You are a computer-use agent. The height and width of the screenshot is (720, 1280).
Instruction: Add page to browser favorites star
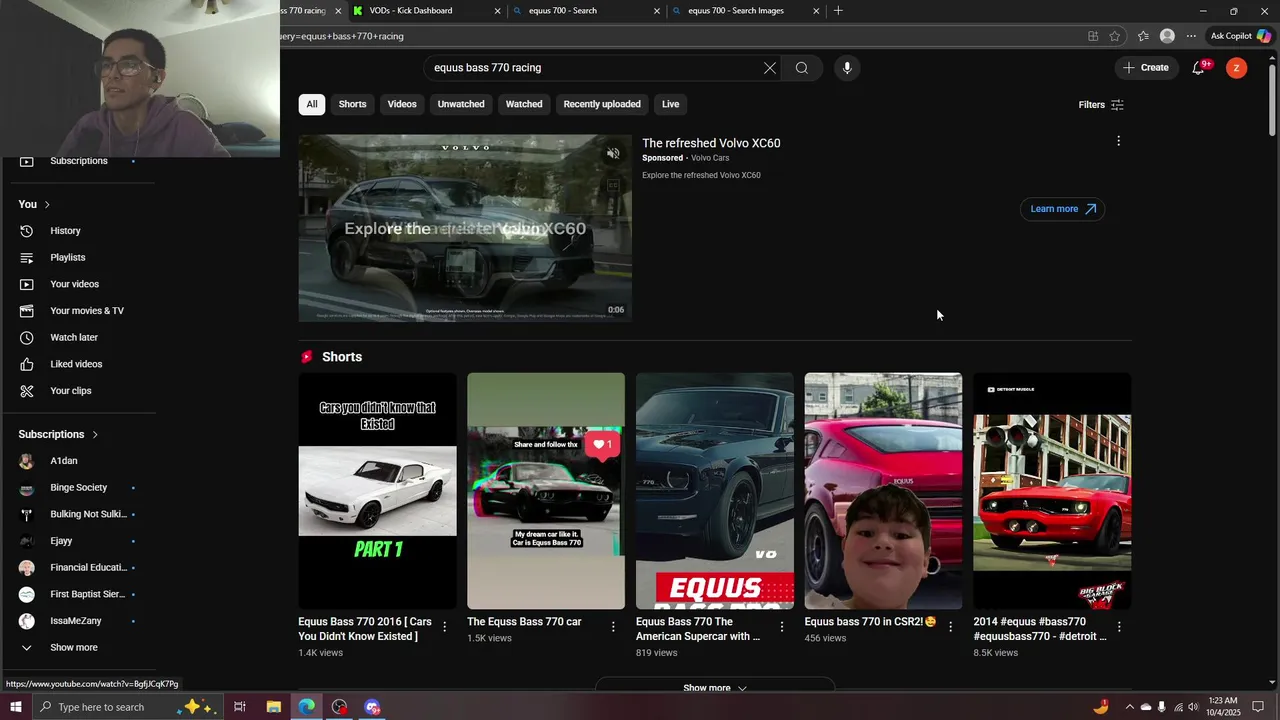coord(1115,36)
